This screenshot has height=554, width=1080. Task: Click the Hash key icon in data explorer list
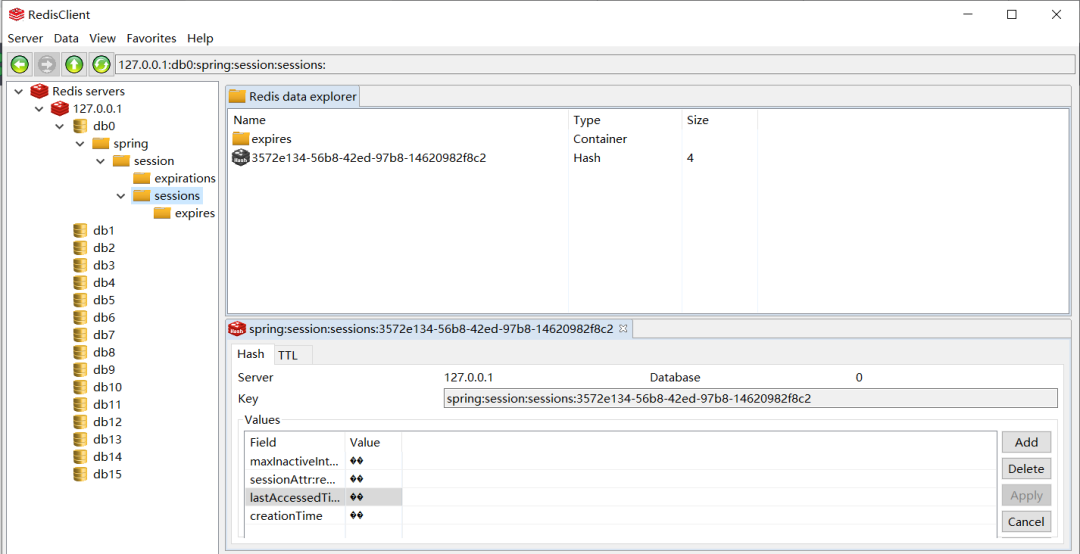(241, 157)
